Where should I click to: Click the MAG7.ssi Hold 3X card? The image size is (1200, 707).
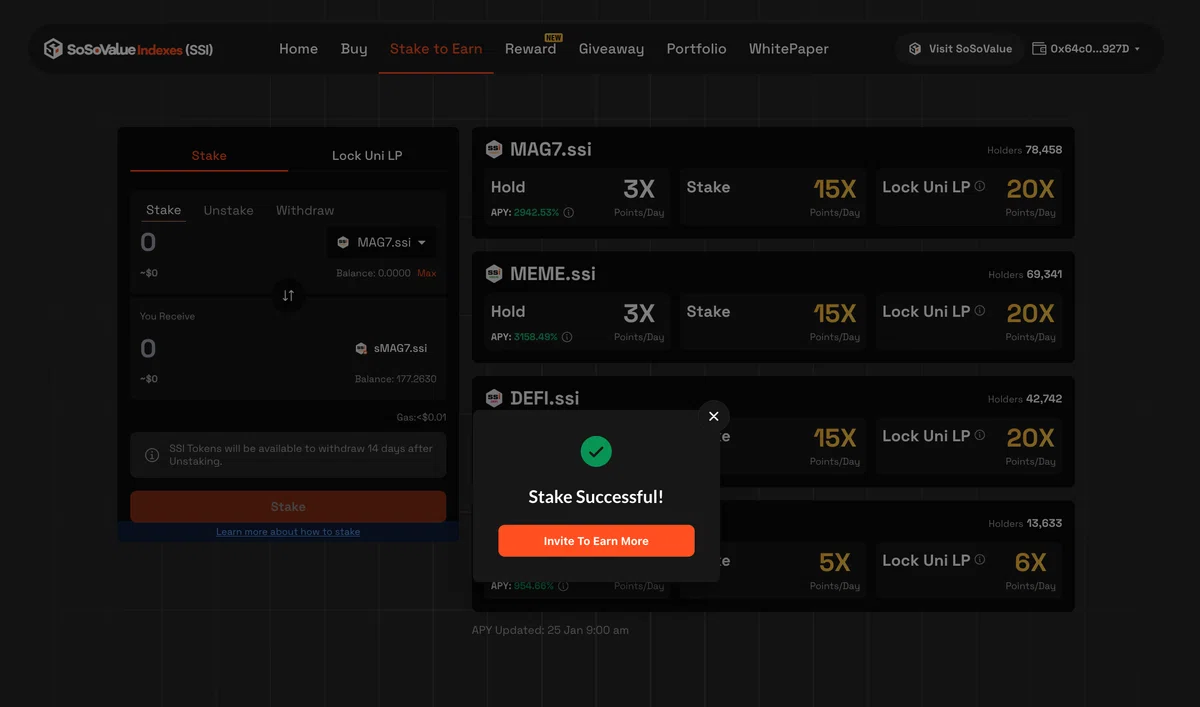pyautogui.click(x=577, y=197)
